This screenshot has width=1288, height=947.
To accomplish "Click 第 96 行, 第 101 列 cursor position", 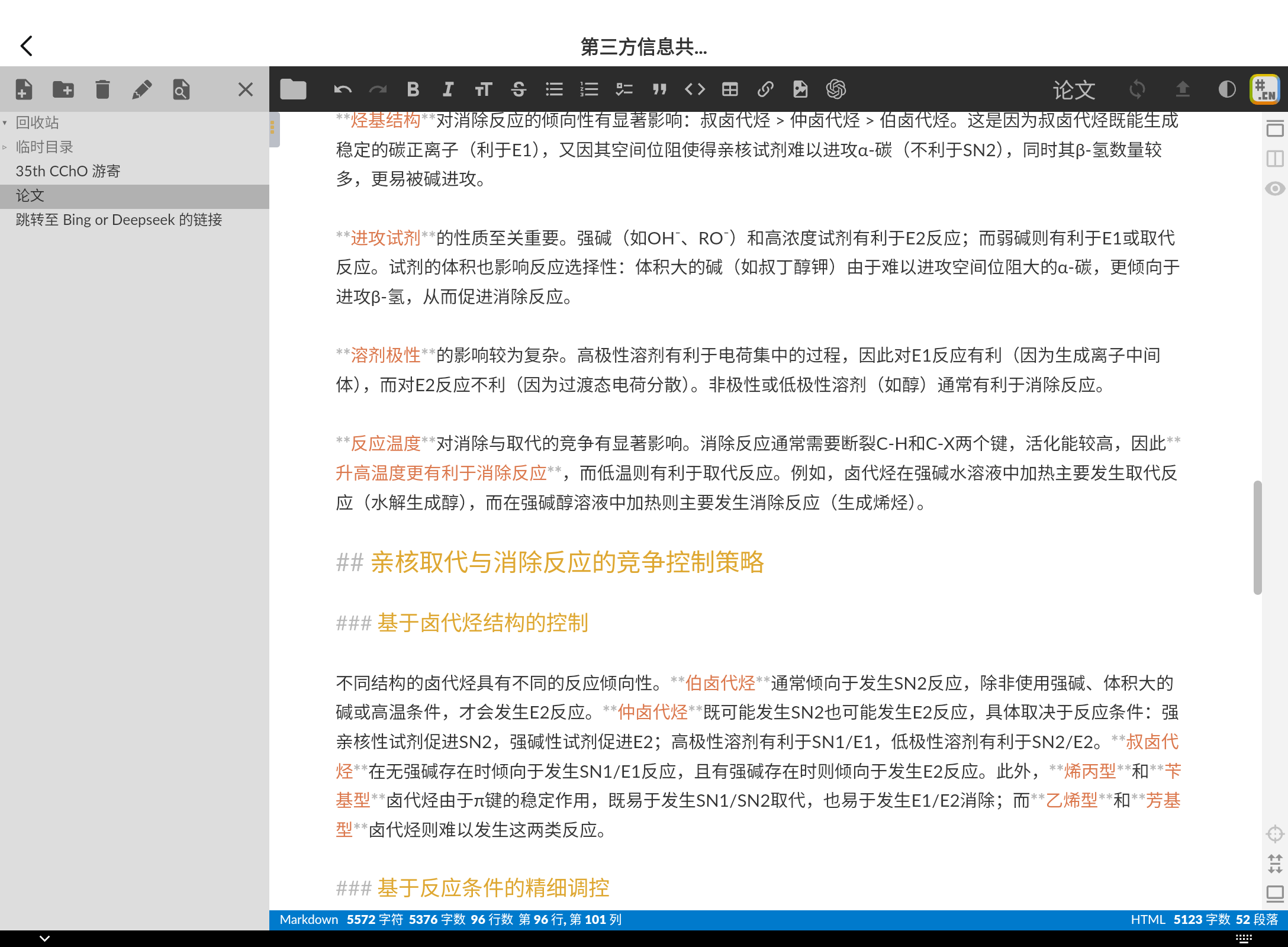I will 570,919.
